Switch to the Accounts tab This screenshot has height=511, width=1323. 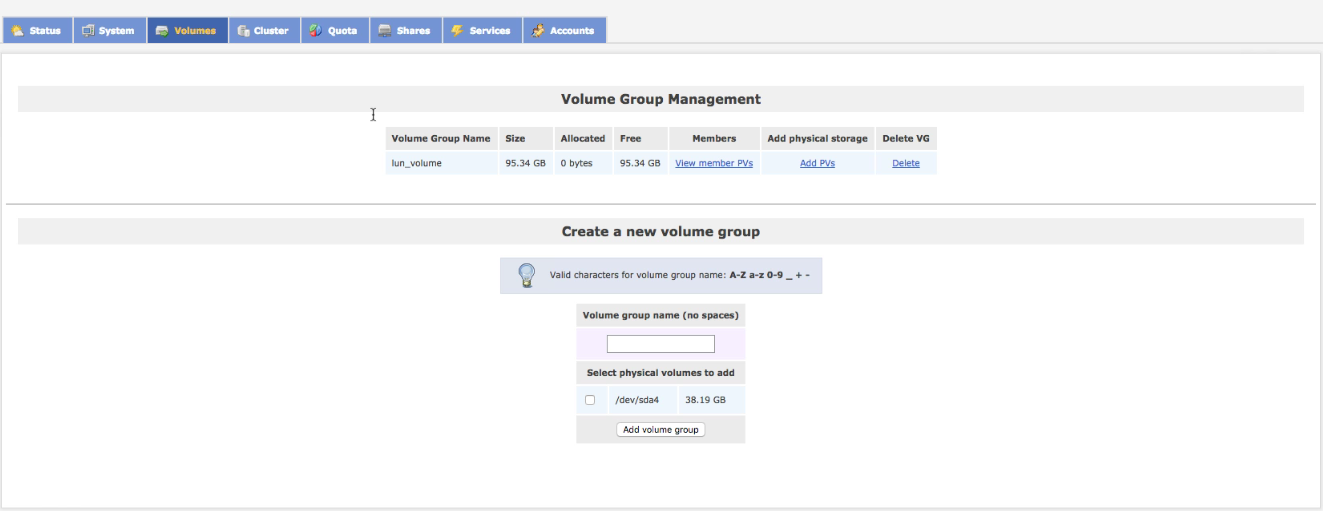pos(564,31)
